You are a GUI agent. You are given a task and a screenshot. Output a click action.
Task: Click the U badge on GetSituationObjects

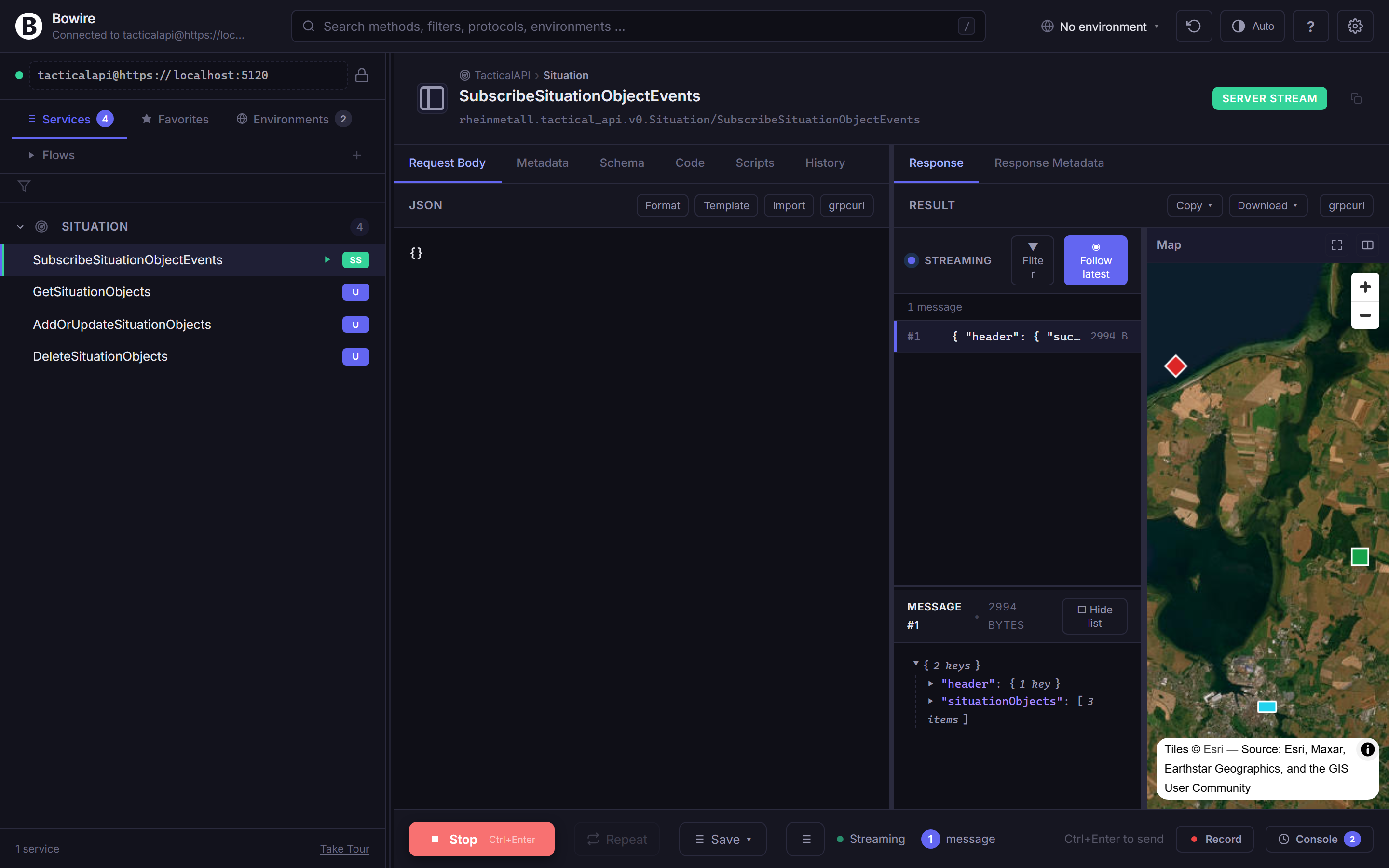click(356, 292)
